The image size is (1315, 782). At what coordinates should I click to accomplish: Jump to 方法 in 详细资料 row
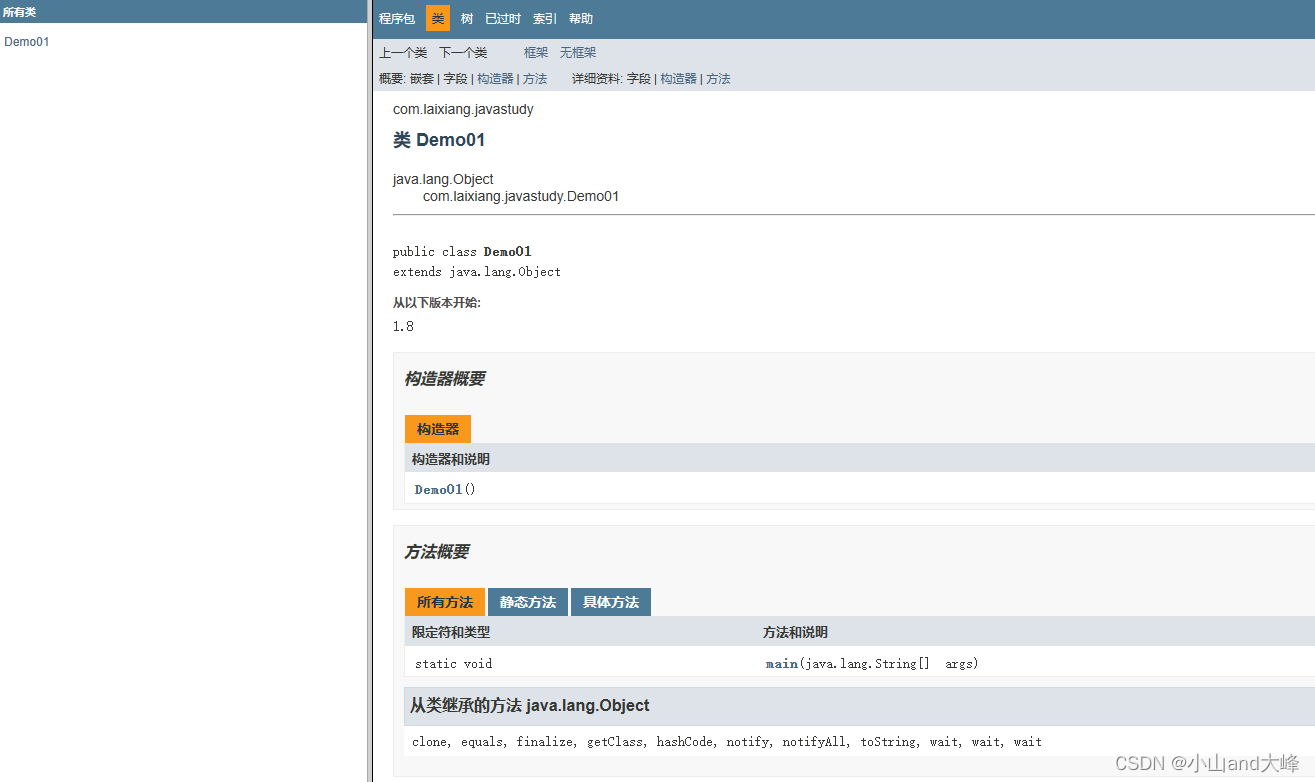718,79
